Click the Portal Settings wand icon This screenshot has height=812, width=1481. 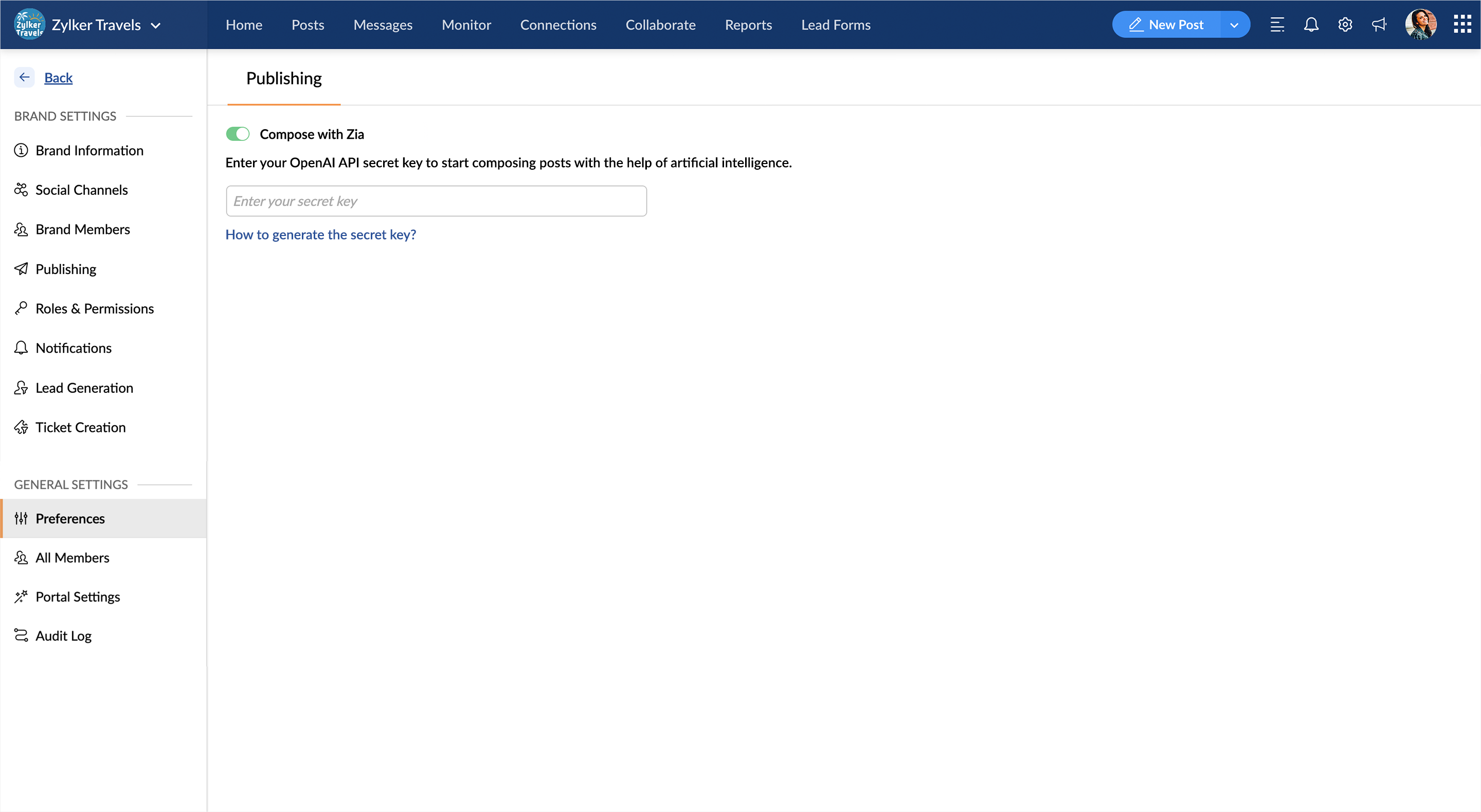[21, 597]
